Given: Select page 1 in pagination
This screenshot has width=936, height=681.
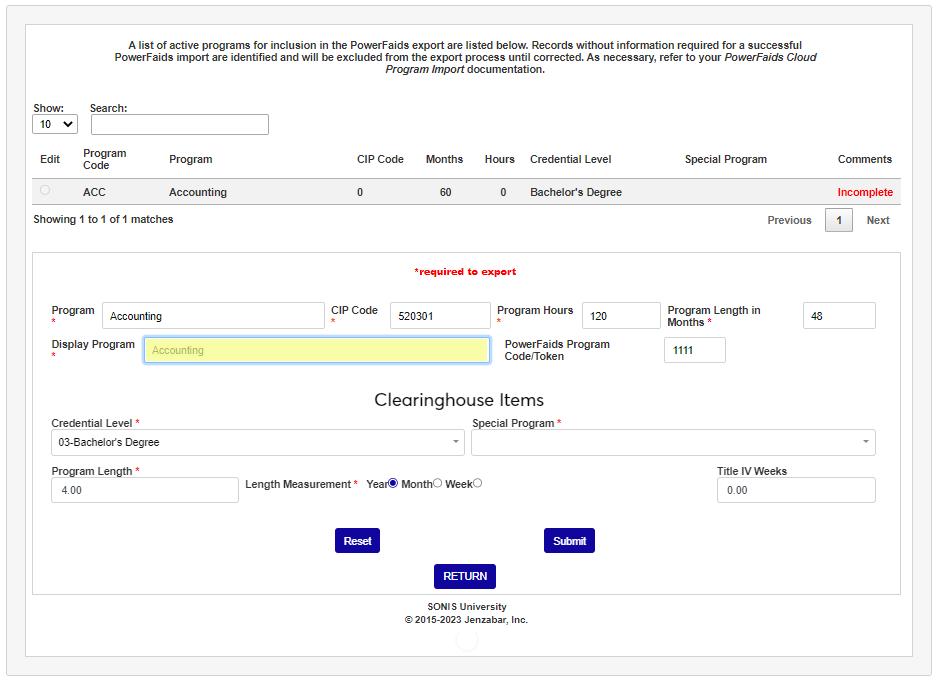Looking at the screenshot, I should point(838,220).
